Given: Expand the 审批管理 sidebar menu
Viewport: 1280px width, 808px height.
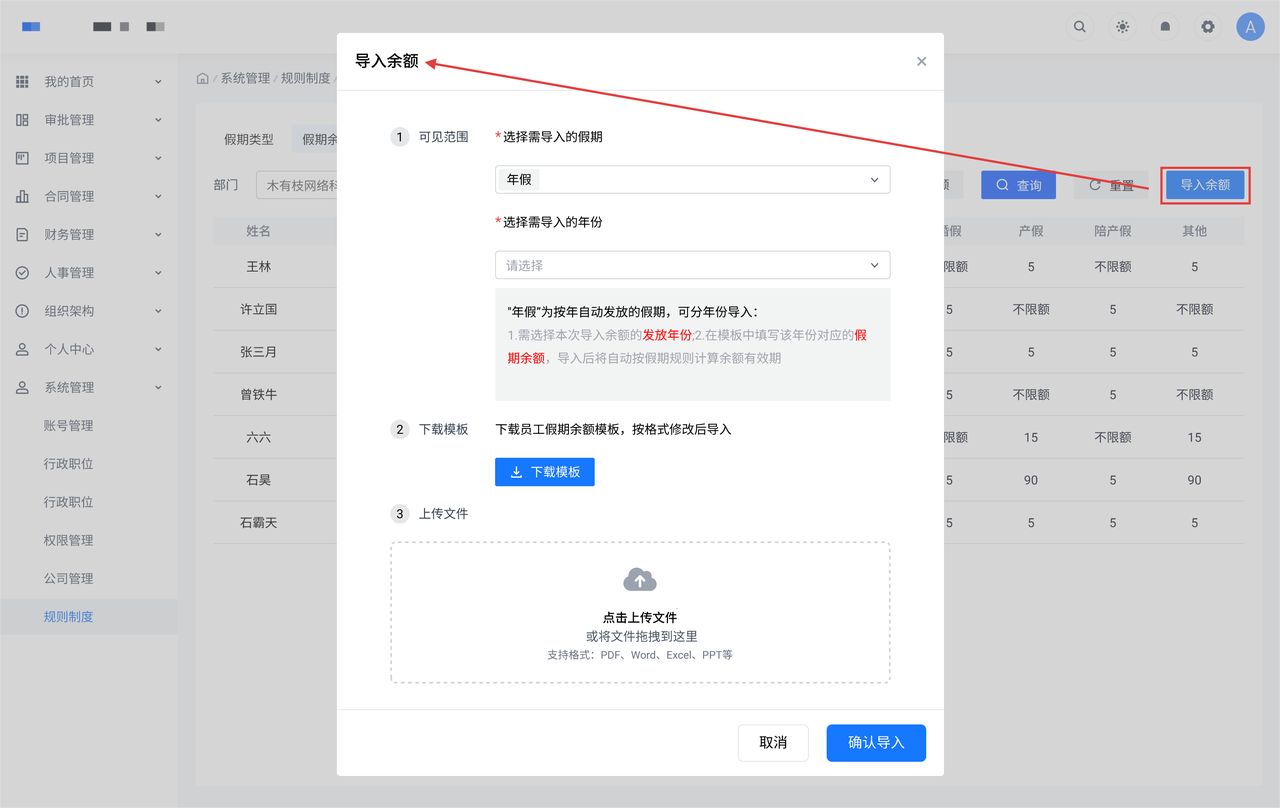Looking at the screenshot, I should click(x=88, y=120).
